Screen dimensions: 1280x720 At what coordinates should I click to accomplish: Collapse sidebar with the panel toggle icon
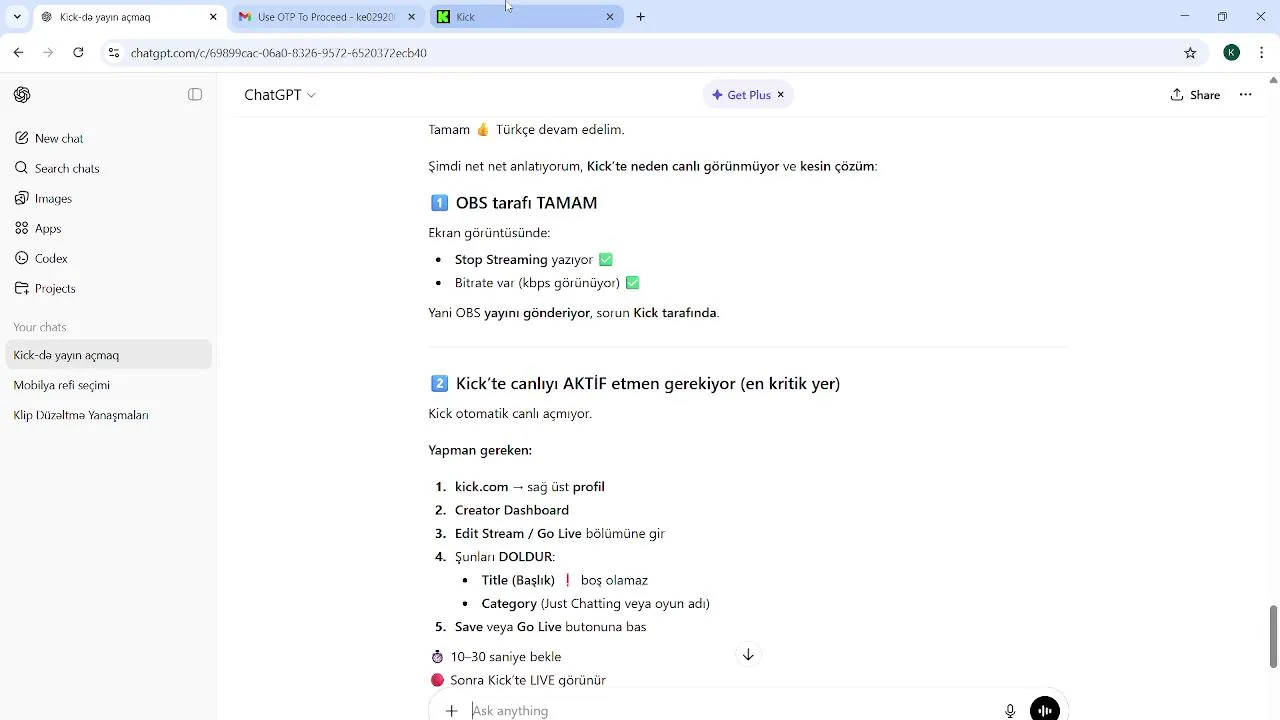(195, 95)
